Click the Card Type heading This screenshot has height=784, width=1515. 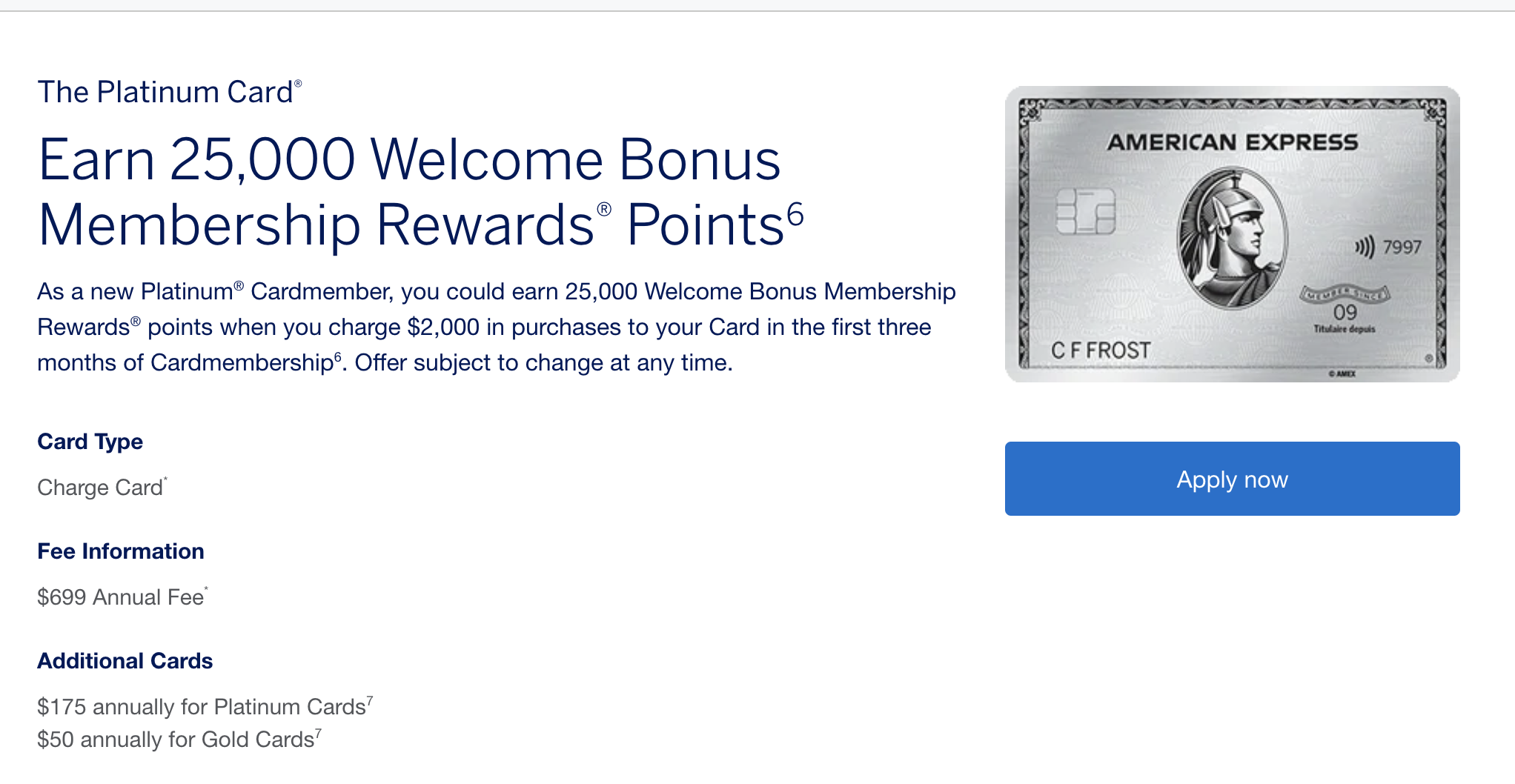click(90, 442)
